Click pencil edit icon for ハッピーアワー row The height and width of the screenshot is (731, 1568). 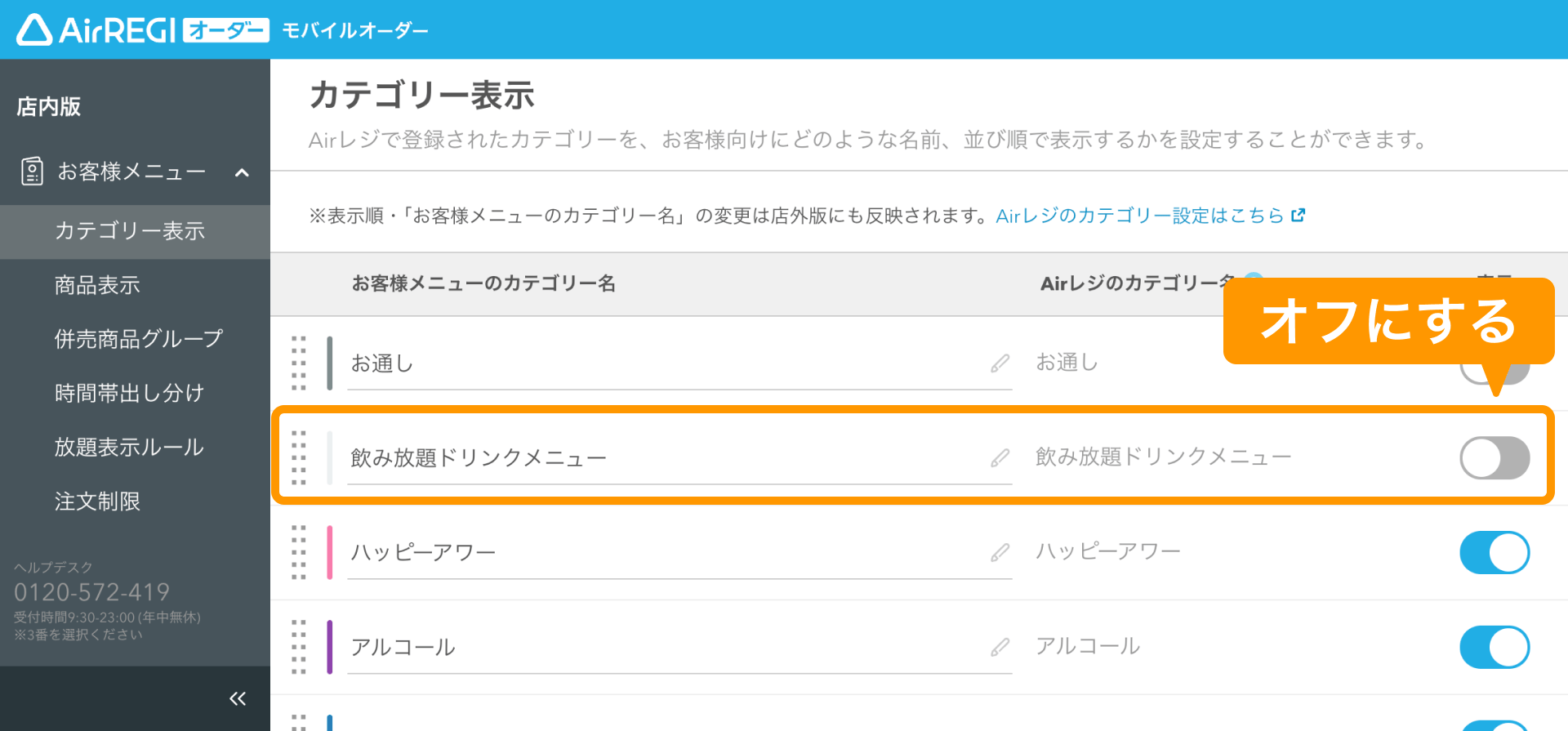point(1000,553)
